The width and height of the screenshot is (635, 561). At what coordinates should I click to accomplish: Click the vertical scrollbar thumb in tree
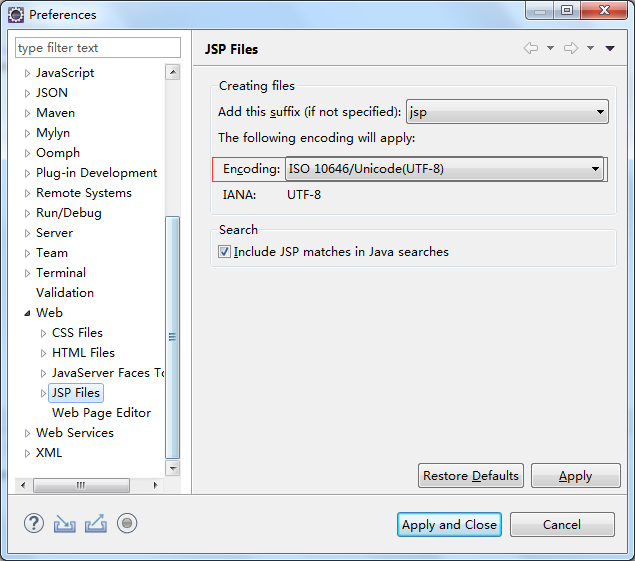coord(173,337)
